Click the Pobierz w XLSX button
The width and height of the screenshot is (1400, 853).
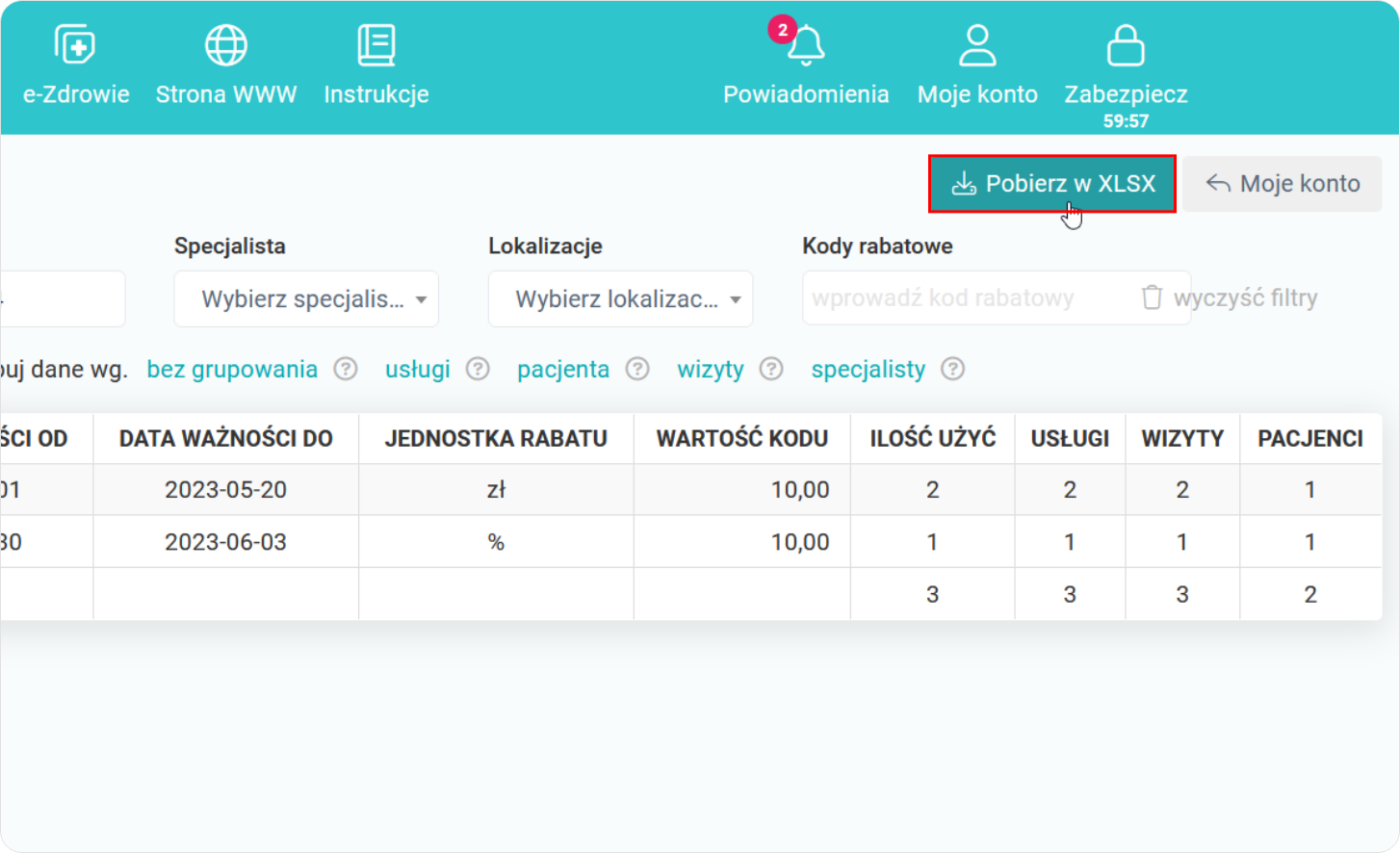(1052, 184)
